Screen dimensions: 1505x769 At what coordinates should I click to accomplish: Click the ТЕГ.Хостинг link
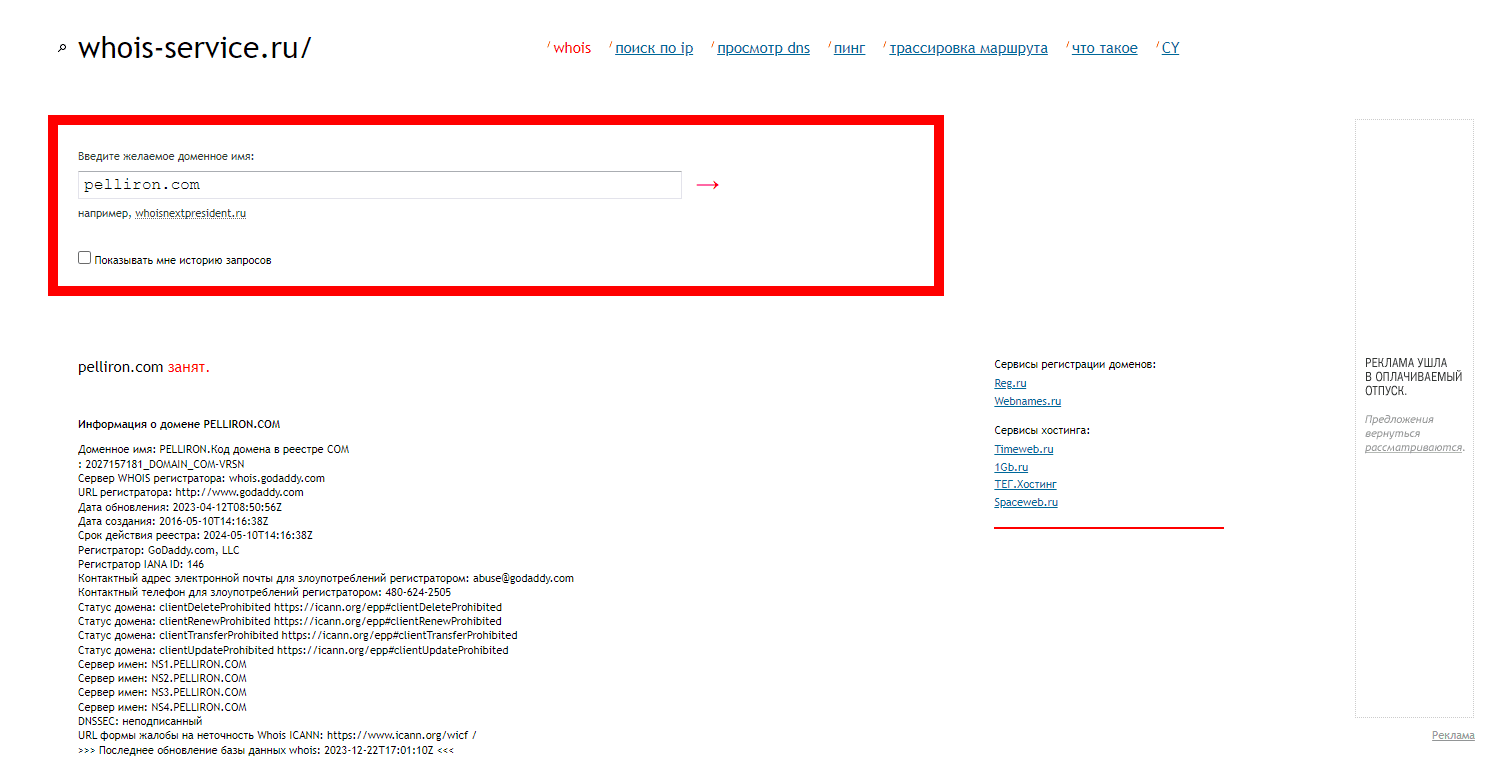click(1025, 484)
